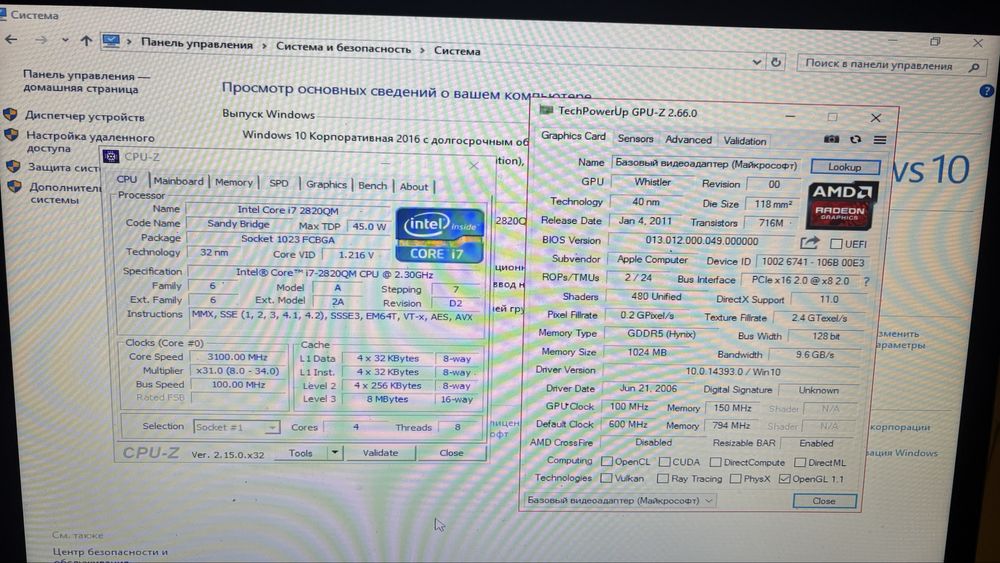Toggle the CUDA checkbox
1000x563 pixels.
pos(665,462)
